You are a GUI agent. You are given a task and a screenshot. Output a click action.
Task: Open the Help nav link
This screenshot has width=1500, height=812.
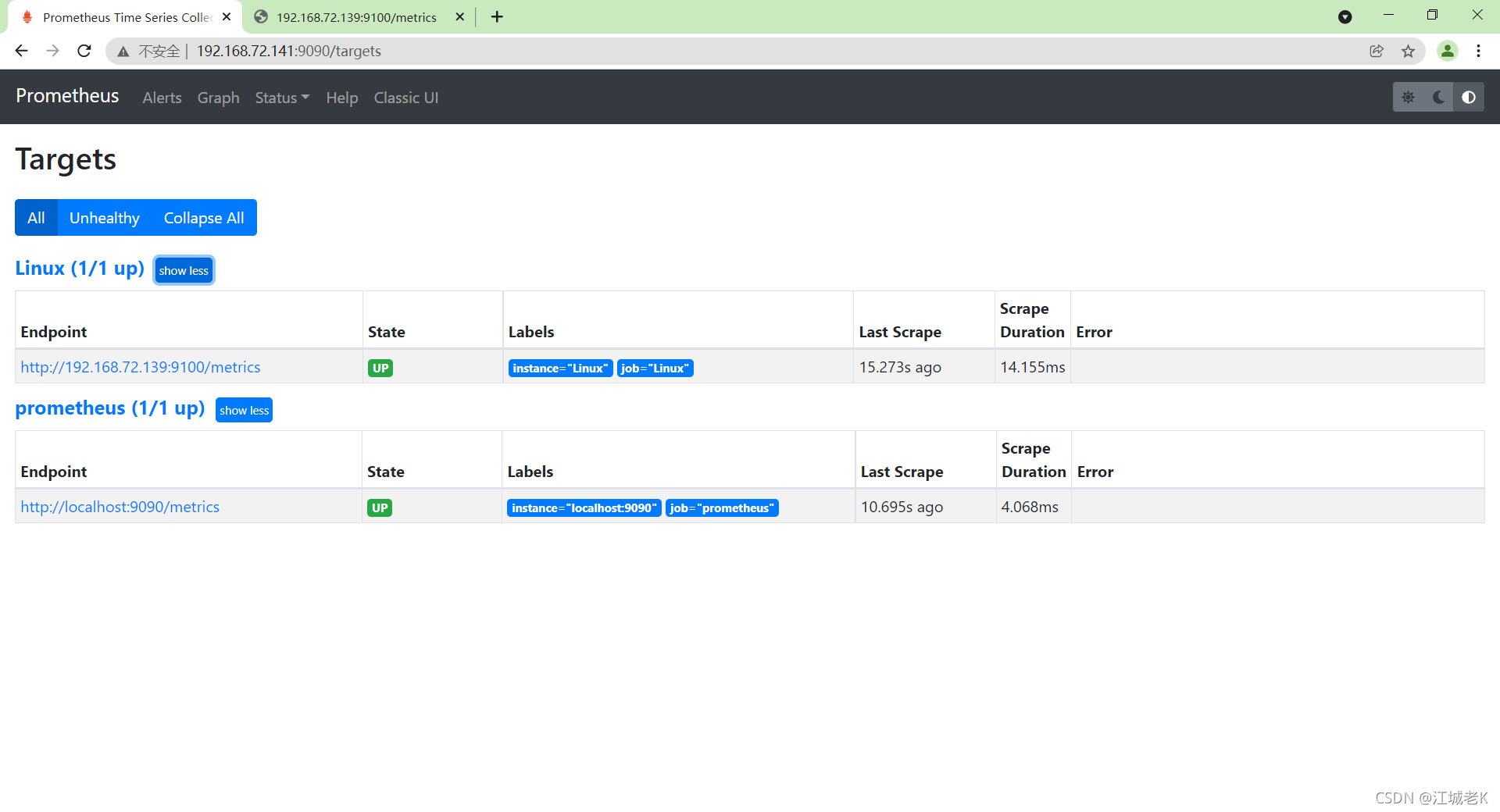click(341, 98)
